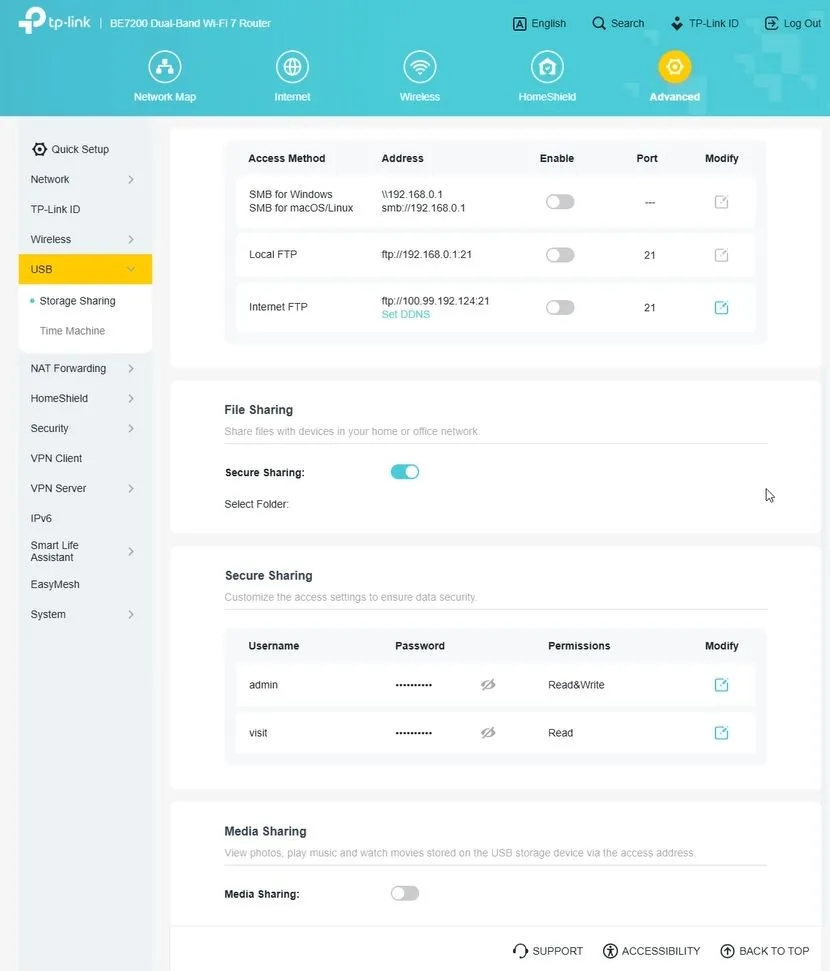Image resolution: width=830 pixels, height=971 pixels.
Task: Select VPN Client in the sidebar
Action: click(x=56, y=458)
